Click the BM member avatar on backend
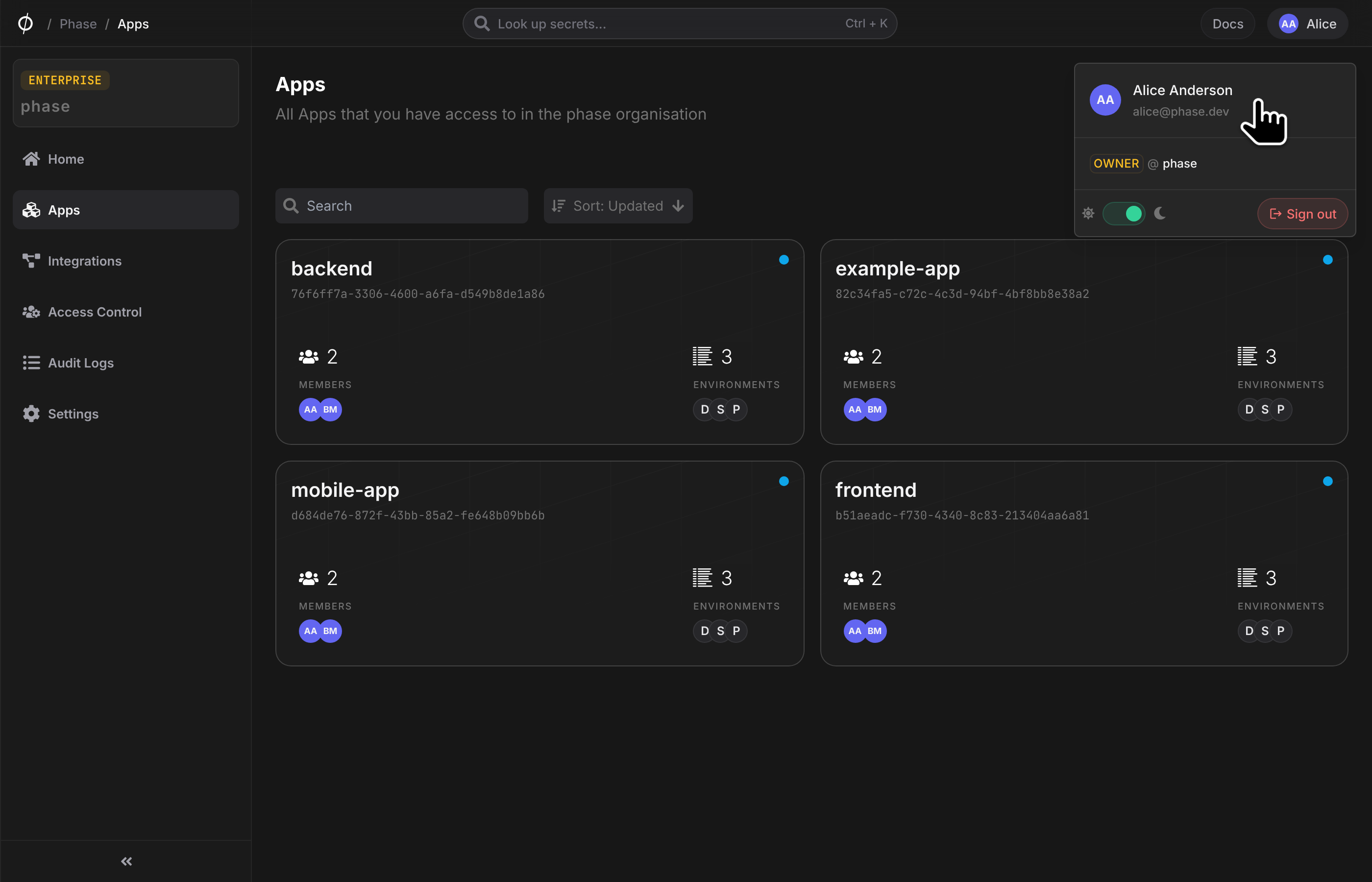The image size is (1372, 882). tap(330, 410)
